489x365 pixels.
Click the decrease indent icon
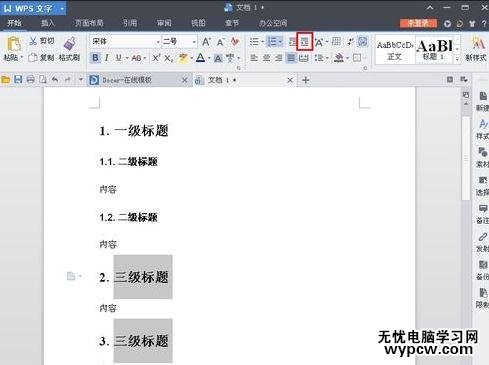pyautogui.click(x=293, y=42)
